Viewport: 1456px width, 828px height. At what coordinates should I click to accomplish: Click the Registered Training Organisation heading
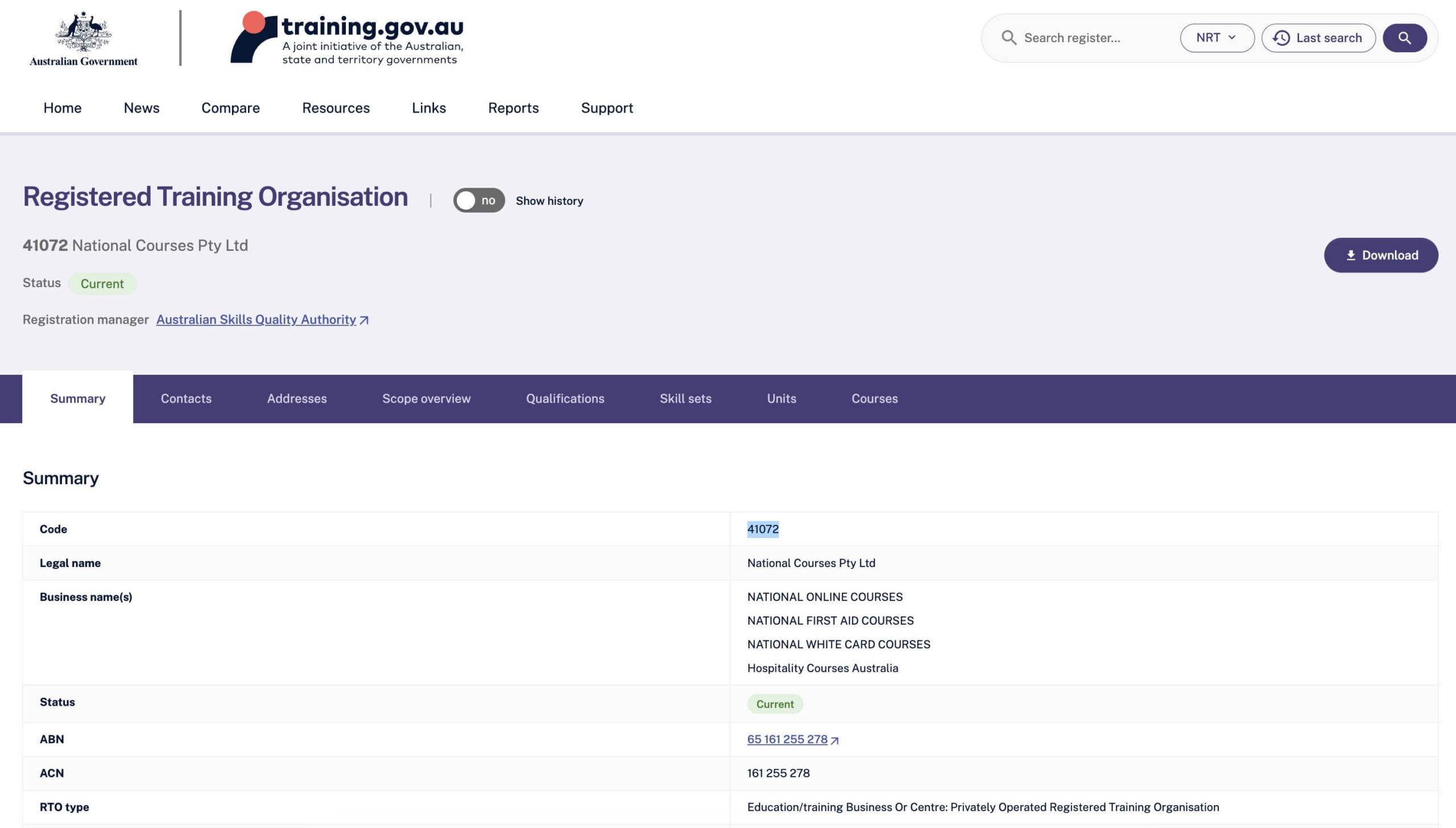click(216, 197)
